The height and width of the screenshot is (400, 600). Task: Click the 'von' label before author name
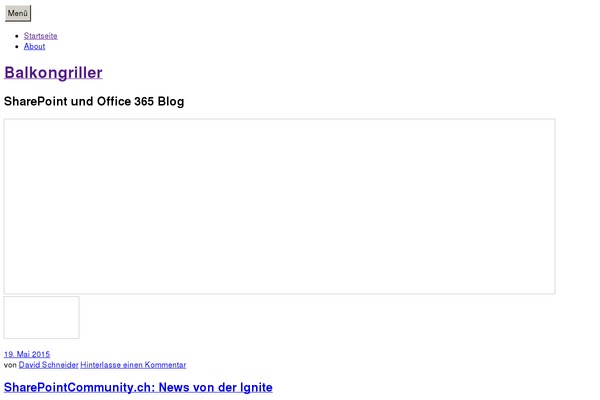pos(10,365)
